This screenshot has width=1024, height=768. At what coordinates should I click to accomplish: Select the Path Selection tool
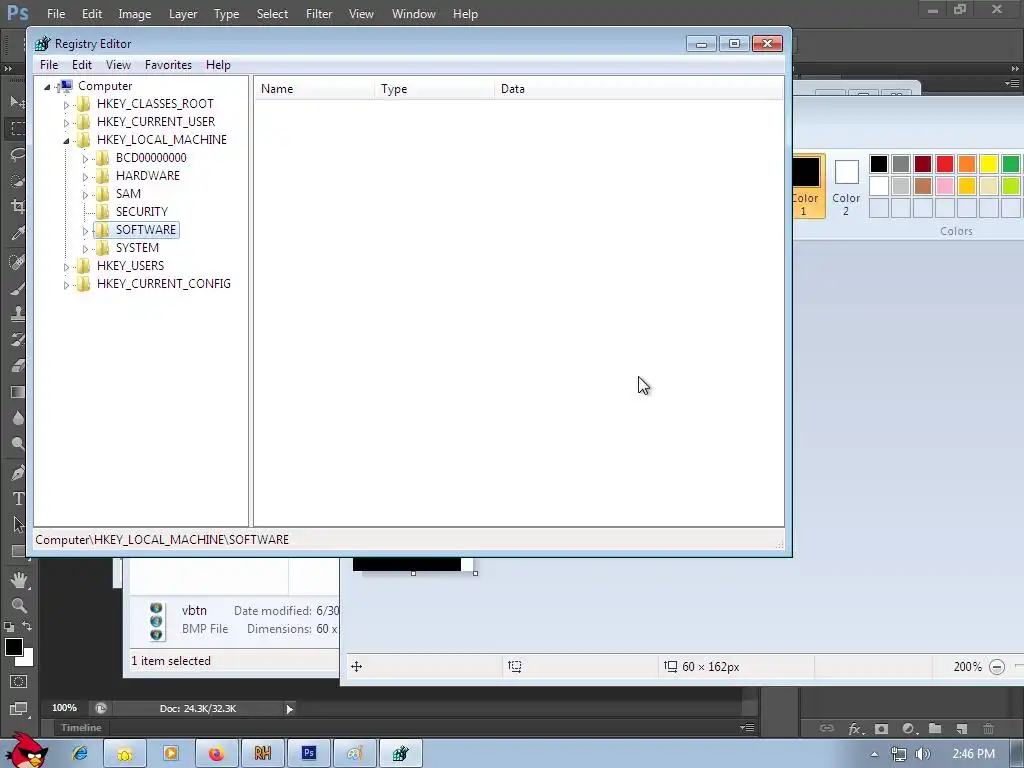[17, 524]
